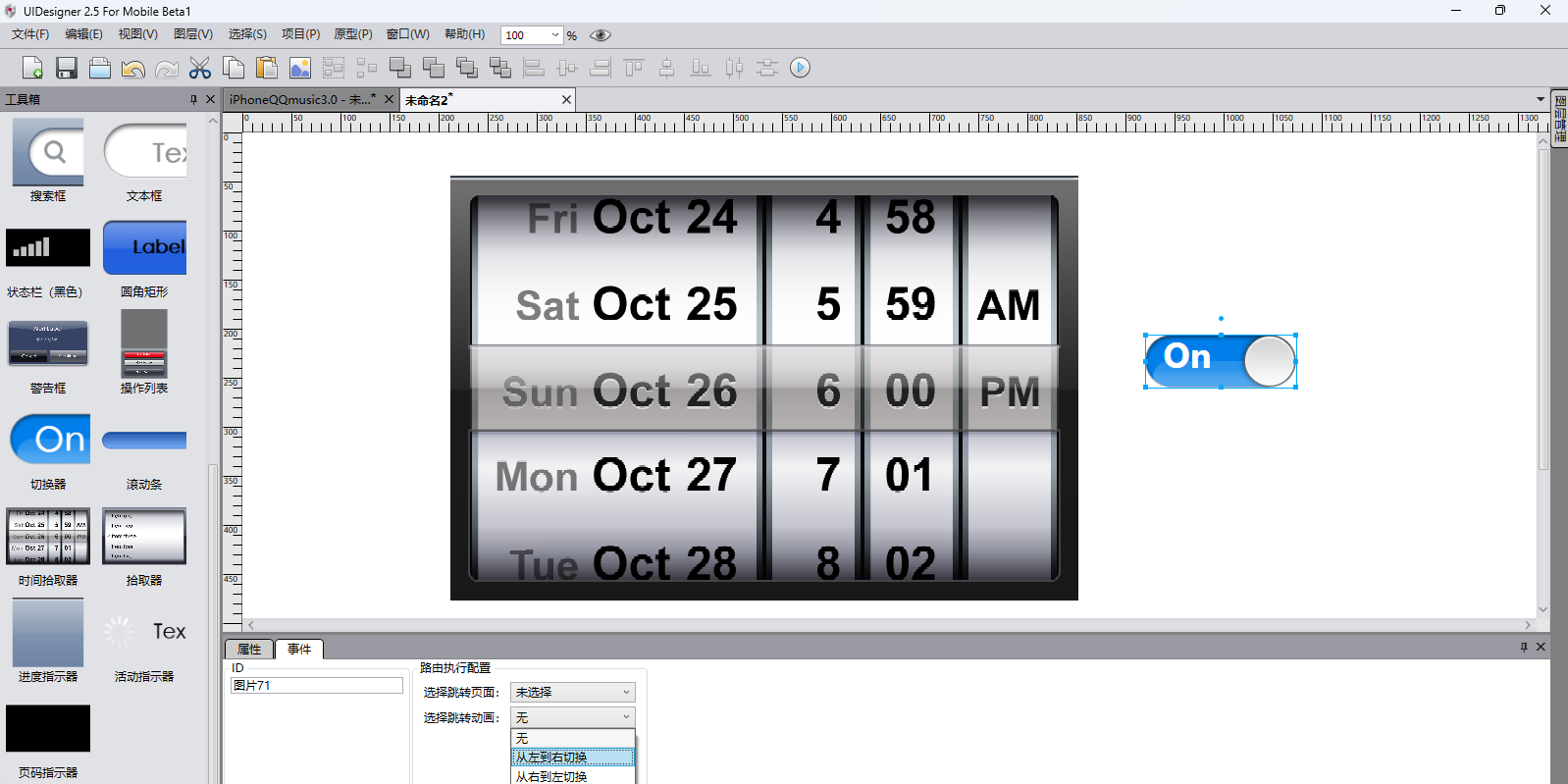Expand the 选择跳转页面 dropdown

coord(572,693)
